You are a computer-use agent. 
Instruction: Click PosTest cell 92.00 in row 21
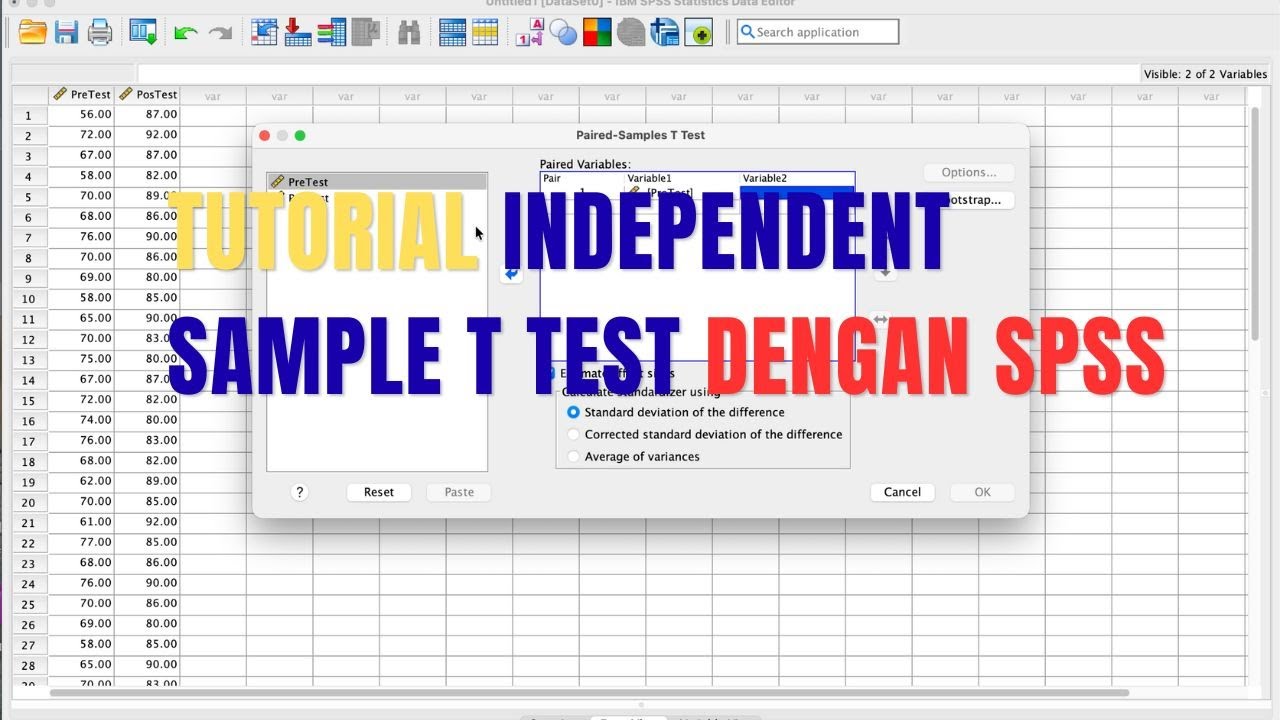coord(147,522)
